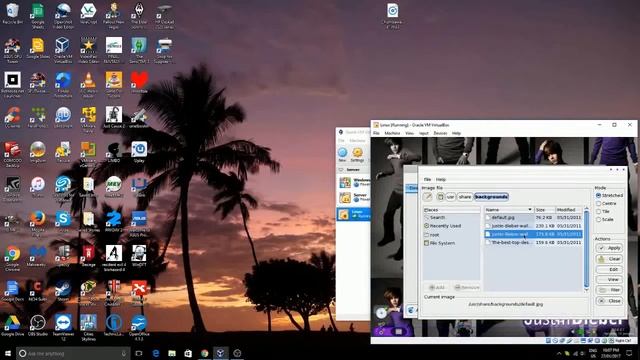Screen dimensions: 640x360
Task: Select 'the-best-top-des...' file row
Action: pyautogui.click(x=533, y=242)
